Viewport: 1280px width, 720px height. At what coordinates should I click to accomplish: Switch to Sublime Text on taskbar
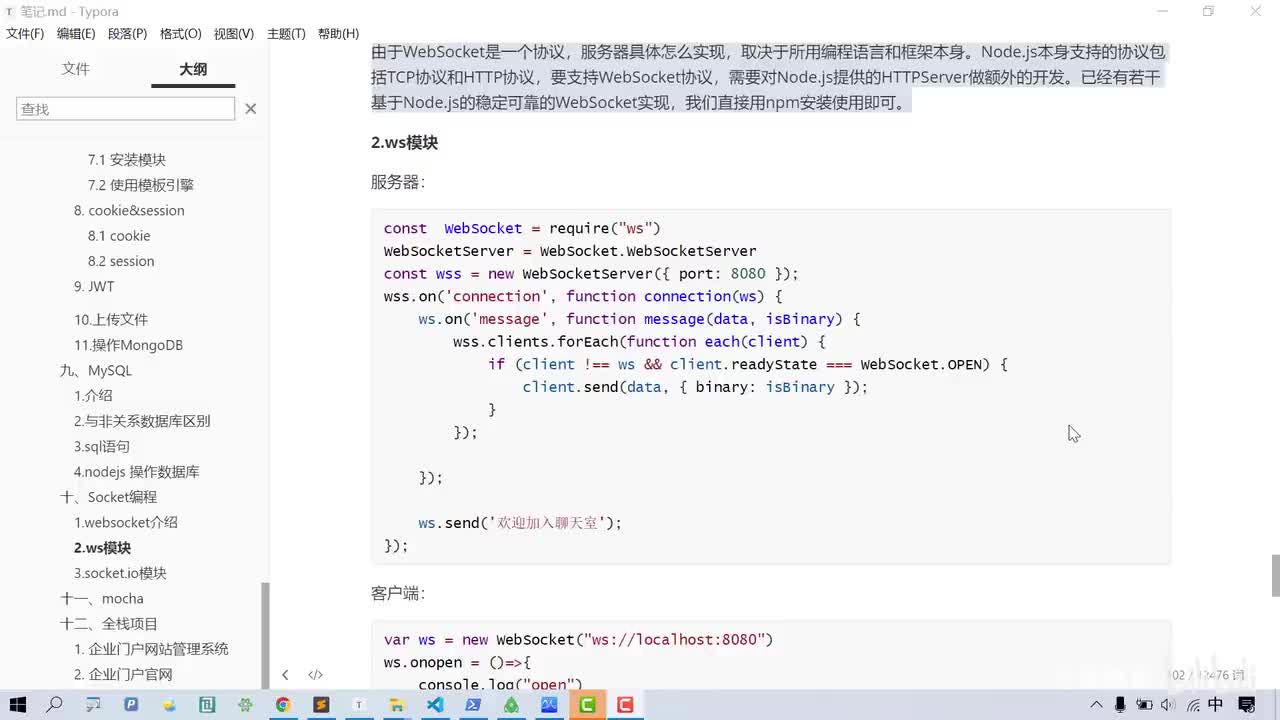(x=321, y=705)
